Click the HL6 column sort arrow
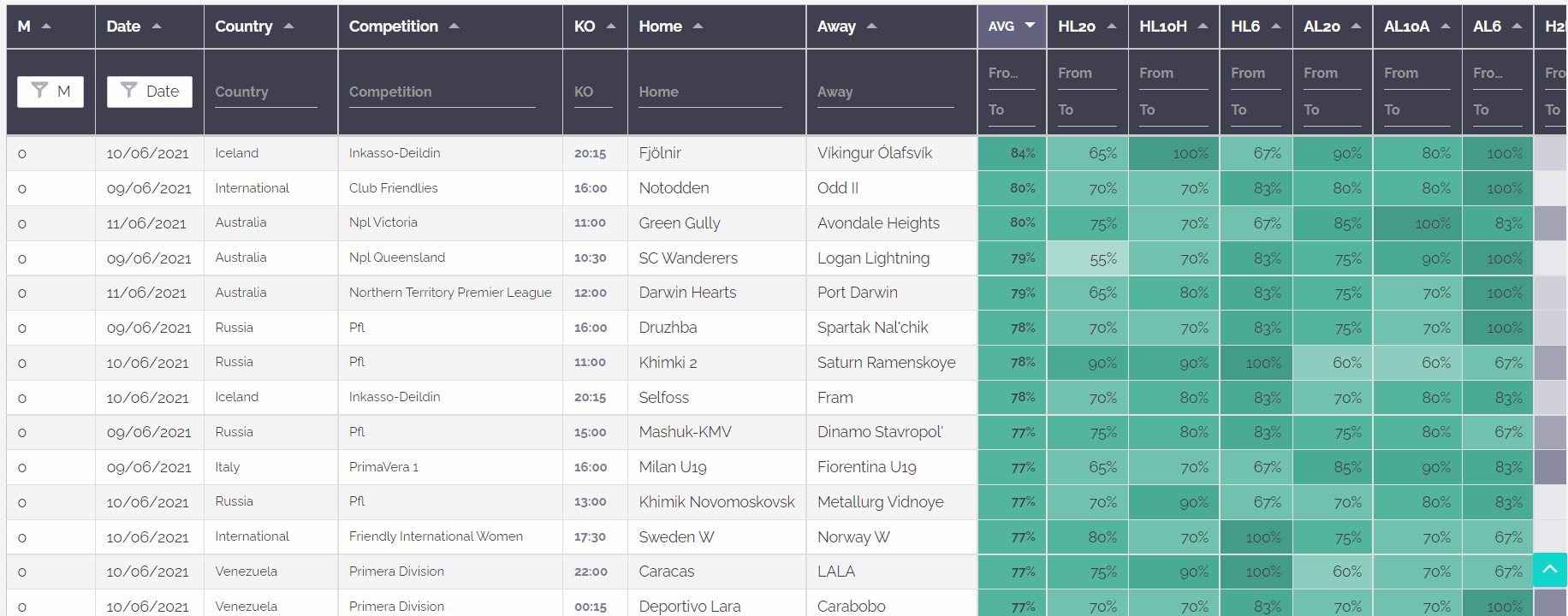1568x616 pixels. (1279, 25)
